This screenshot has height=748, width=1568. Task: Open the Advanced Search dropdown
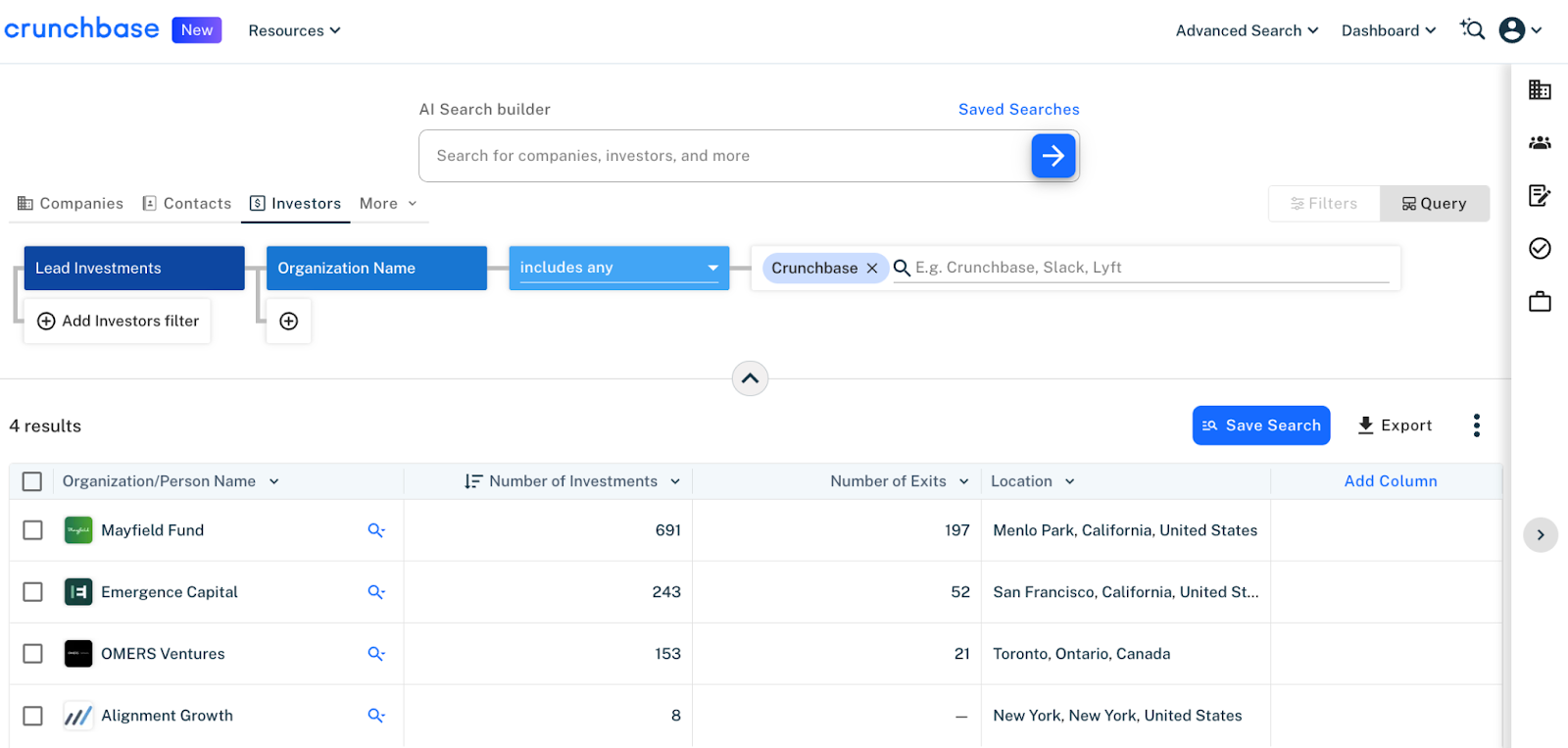tap(1247, 30)
